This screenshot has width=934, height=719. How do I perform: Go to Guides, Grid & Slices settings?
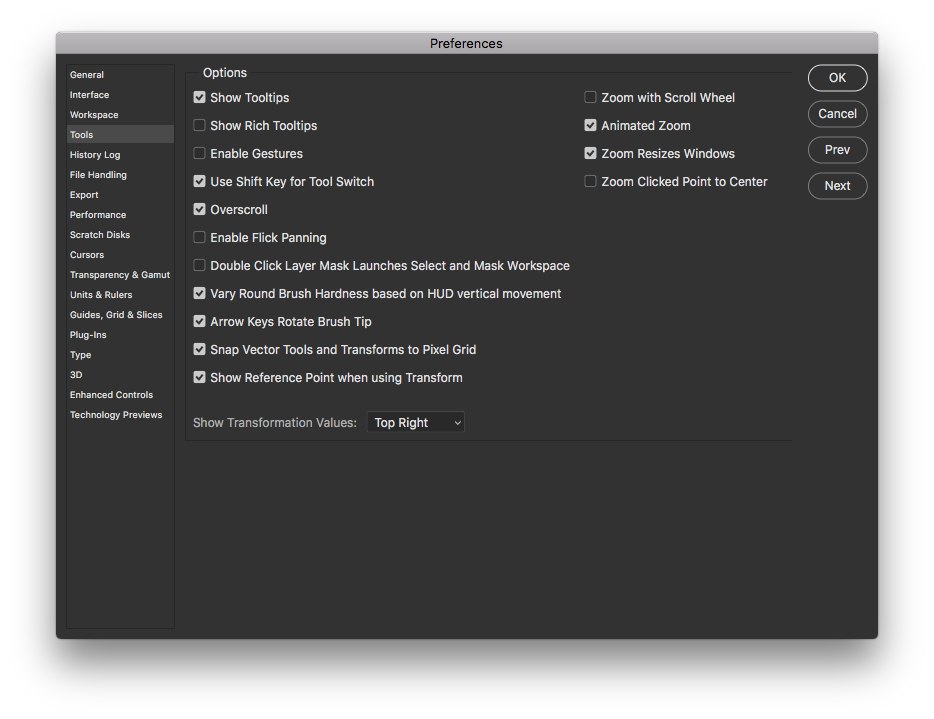click(x=116, y=315)
